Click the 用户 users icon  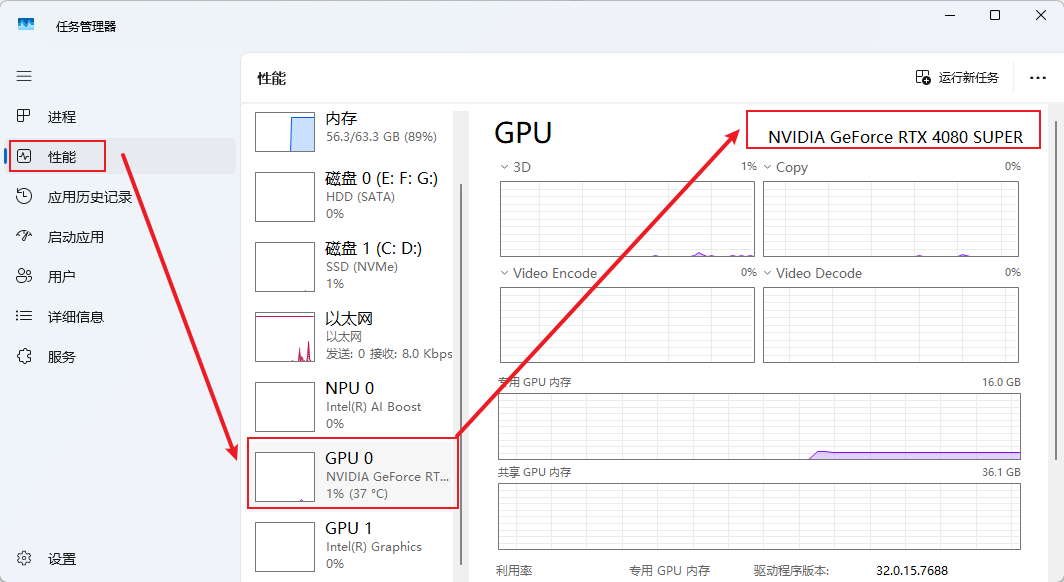pyautogui.click(x=24, y=276)
